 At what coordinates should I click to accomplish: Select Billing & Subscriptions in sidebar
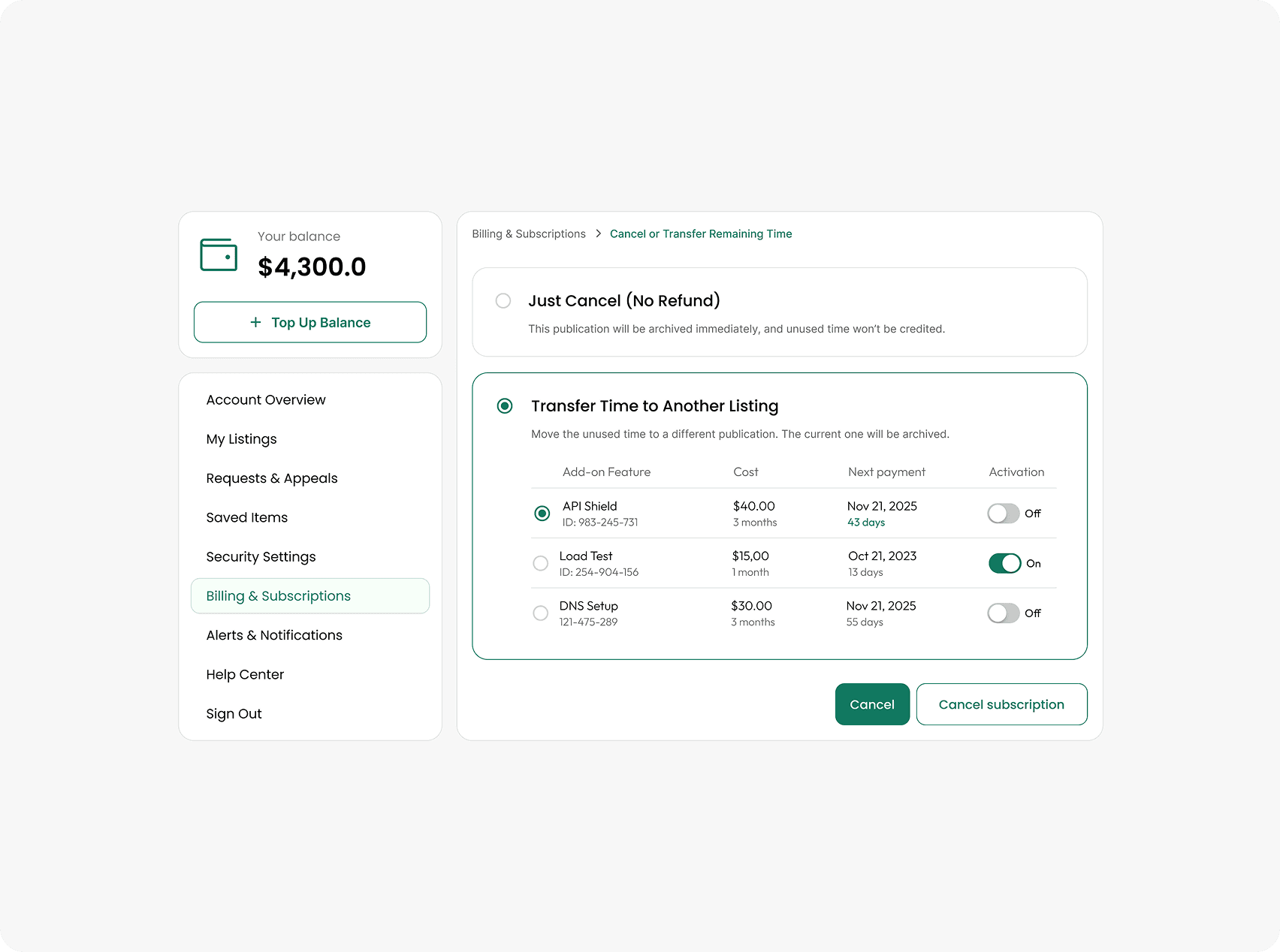pyautogui.click(x=310, y=596)
